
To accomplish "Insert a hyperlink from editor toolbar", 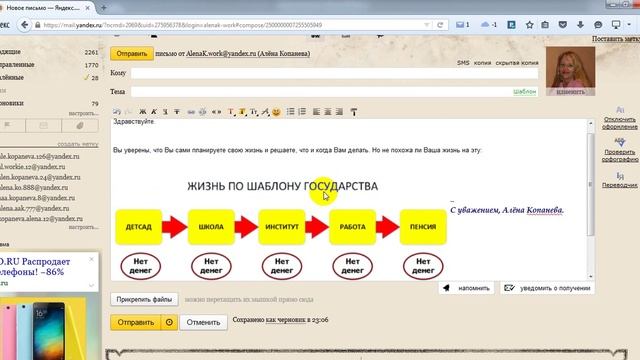I will (191, 111).
